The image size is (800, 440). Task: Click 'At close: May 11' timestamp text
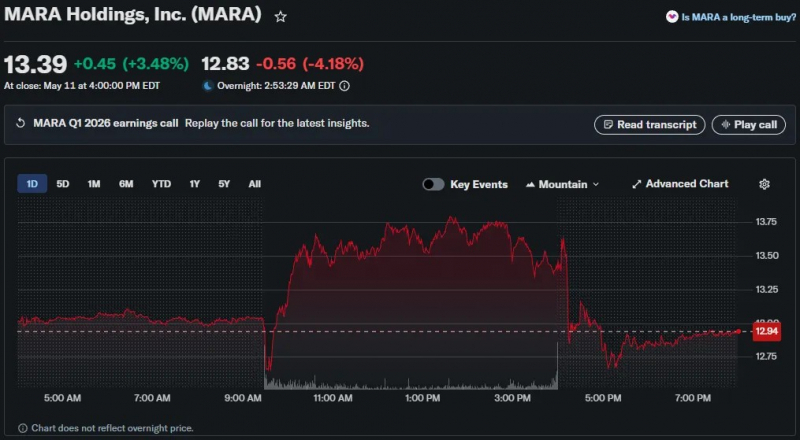[x=82, y=86]
